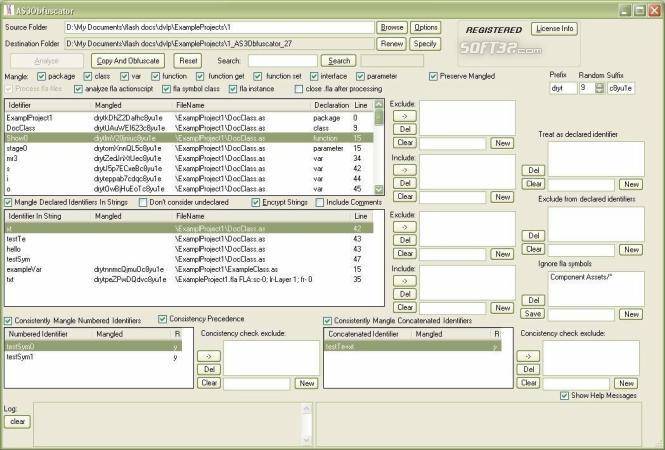Click the arrow button of top Exclude list

pos(404,116)
